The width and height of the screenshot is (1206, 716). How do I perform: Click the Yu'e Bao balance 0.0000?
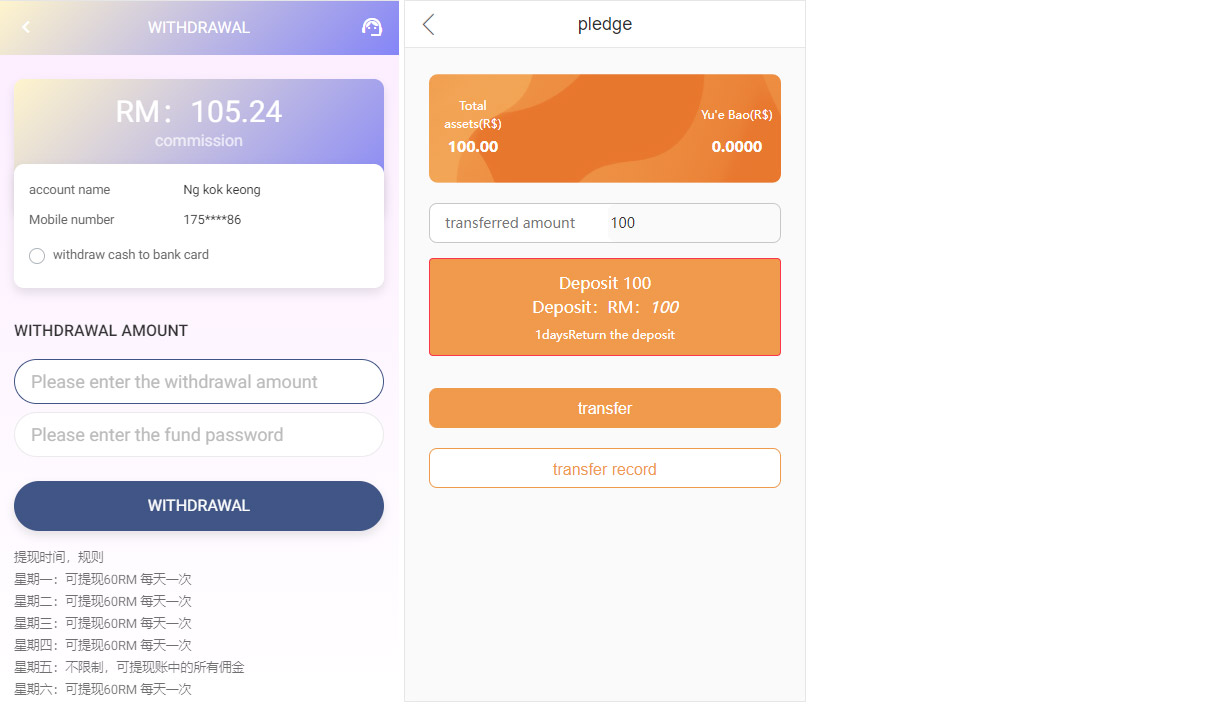pyautogui.click(x=736, y=147)
